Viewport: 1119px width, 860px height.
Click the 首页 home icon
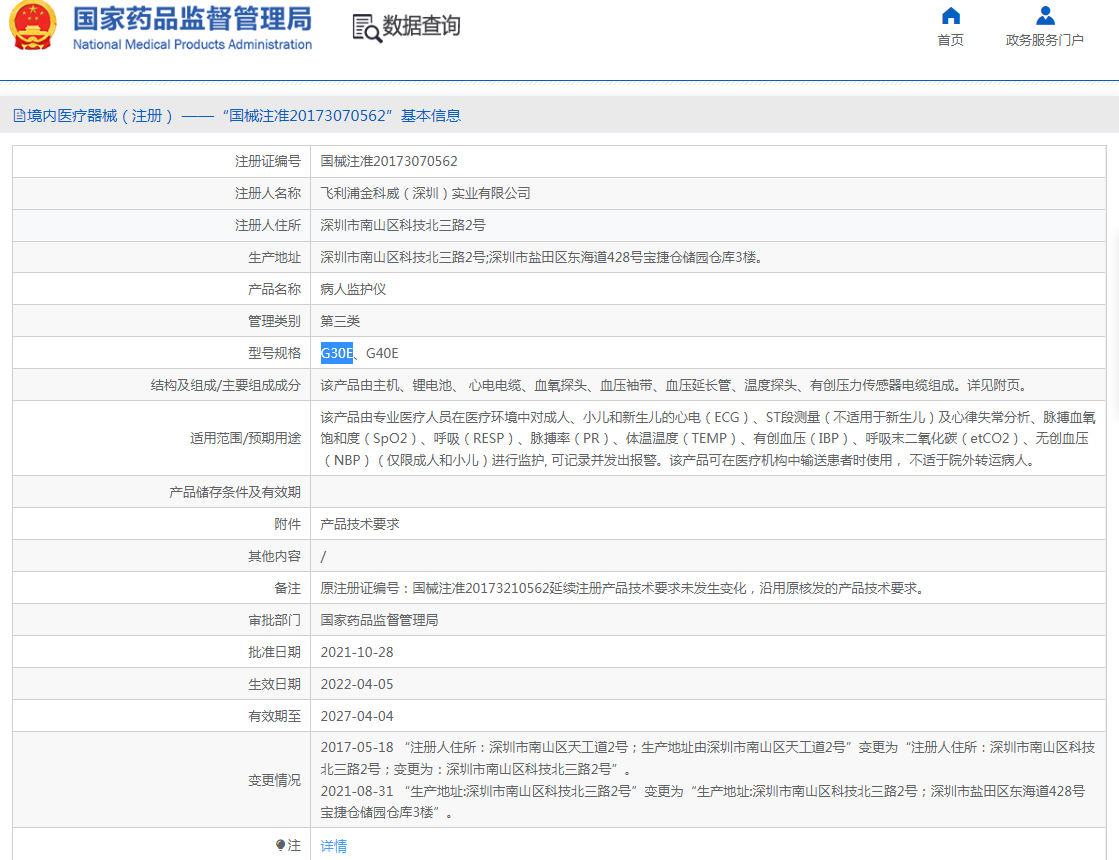pos(951,16)
